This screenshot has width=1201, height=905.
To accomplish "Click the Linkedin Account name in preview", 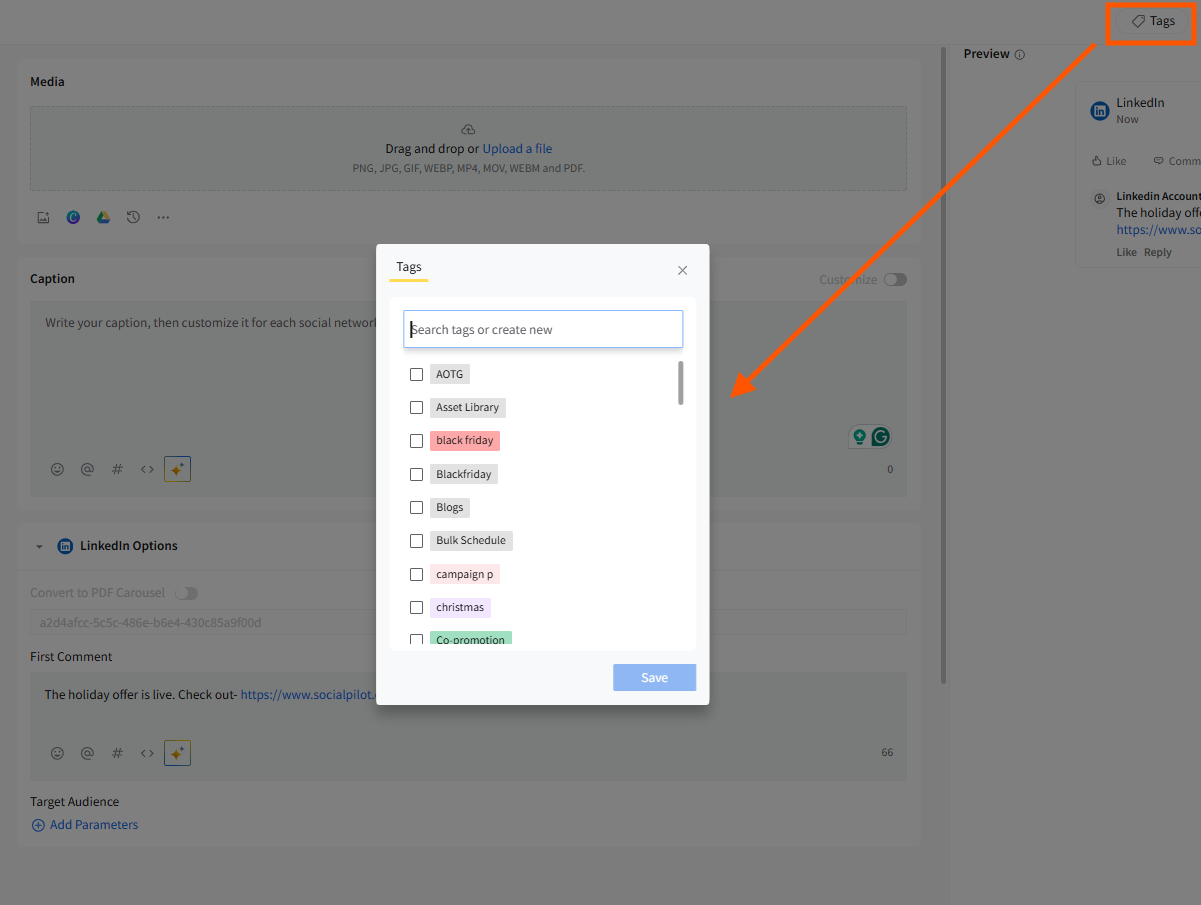I will point(1158,196).
